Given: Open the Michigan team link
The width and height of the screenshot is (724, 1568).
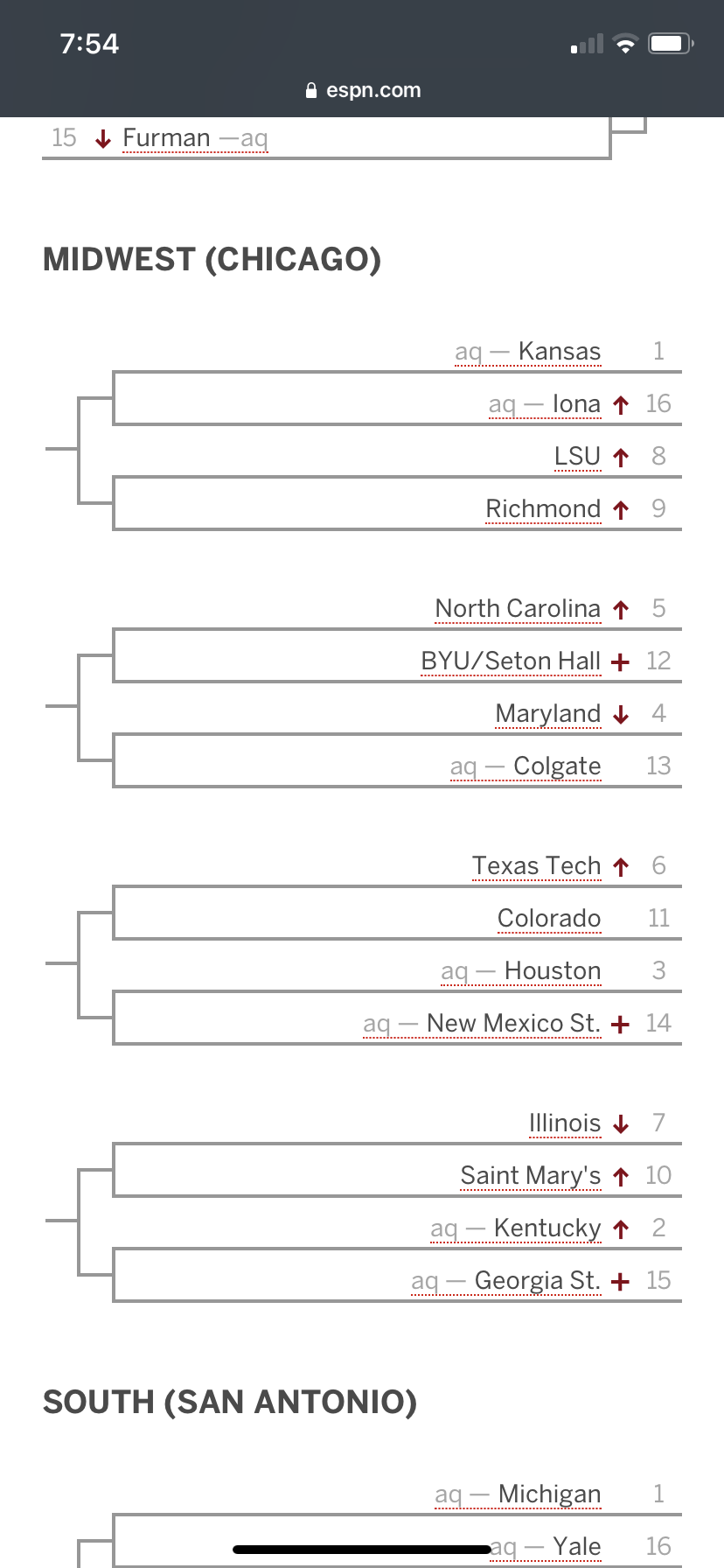Looking at the screenshot, I should tap(549, 1494).
